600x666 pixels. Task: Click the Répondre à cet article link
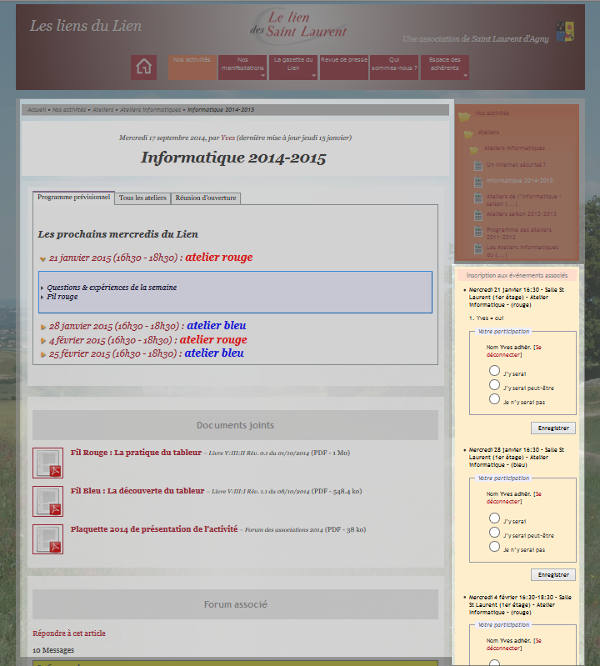[69, 633]
